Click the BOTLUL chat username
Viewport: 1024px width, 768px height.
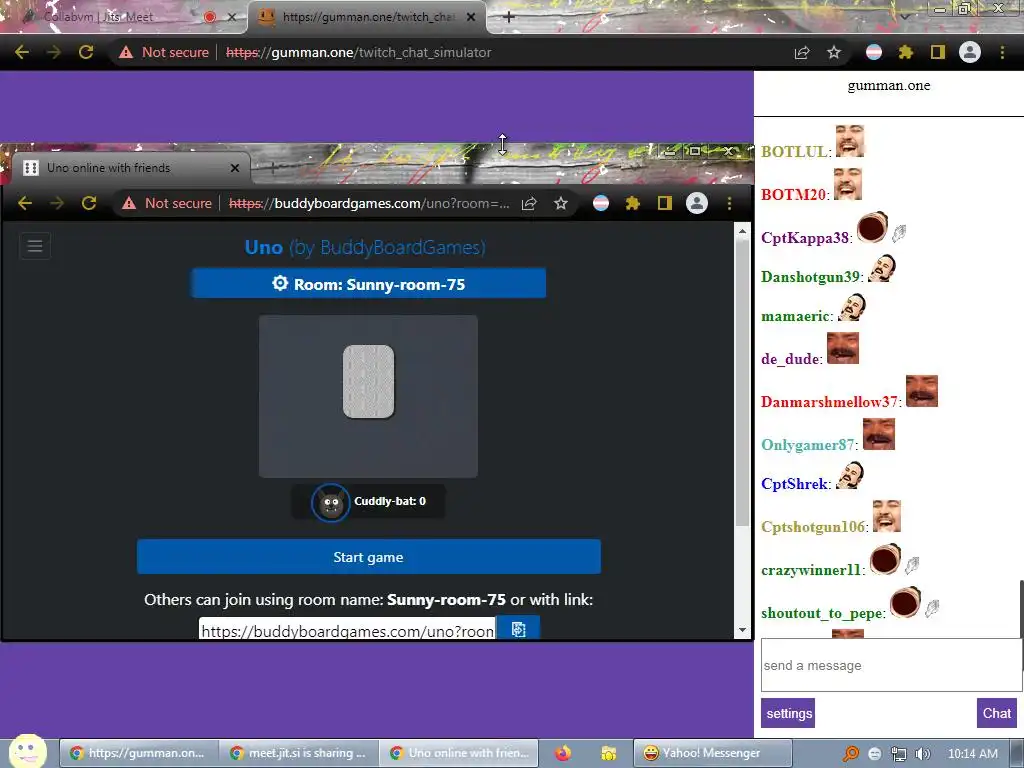point(794,152)
